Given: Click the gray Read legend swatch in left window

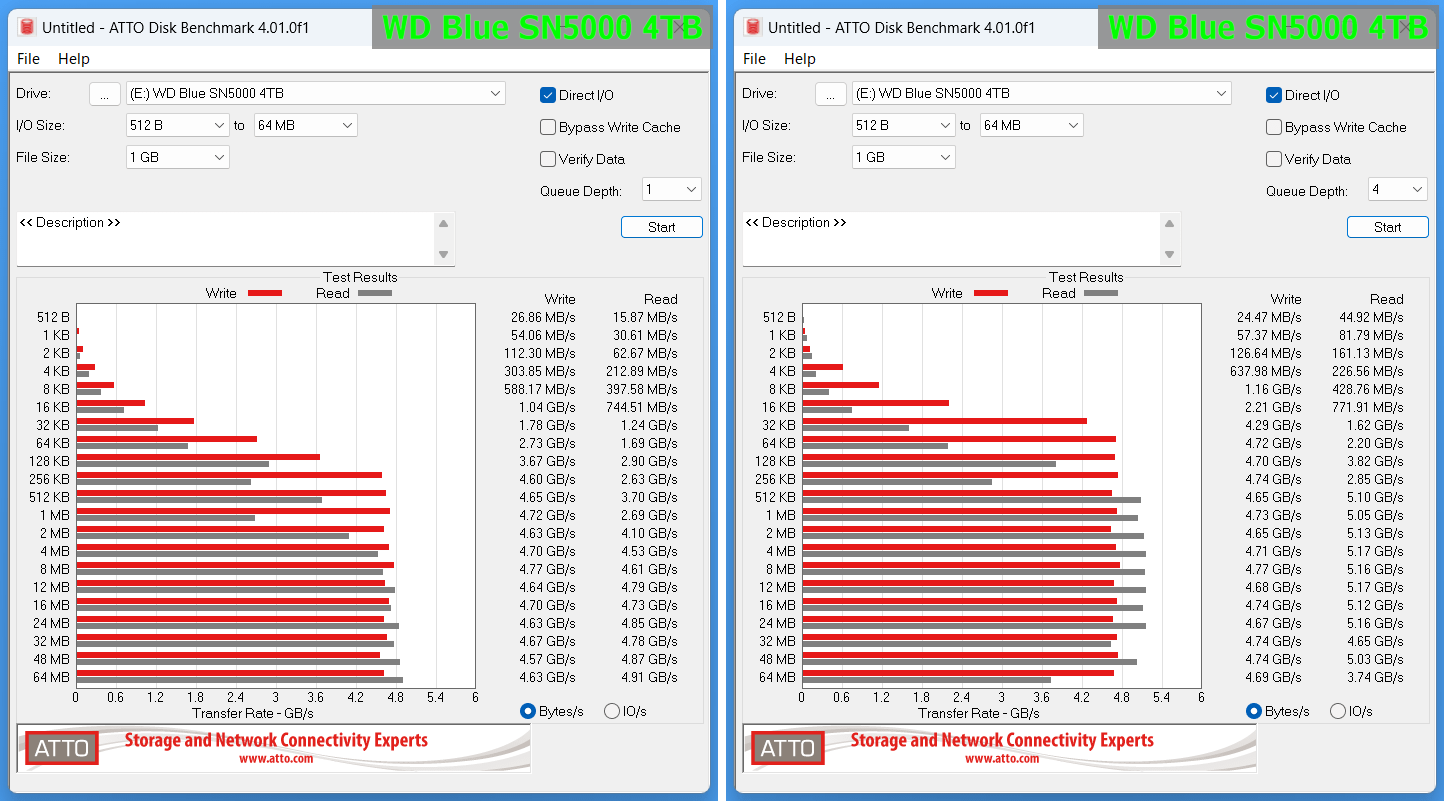Looking at the screenshot, I should tap(375, 293).
